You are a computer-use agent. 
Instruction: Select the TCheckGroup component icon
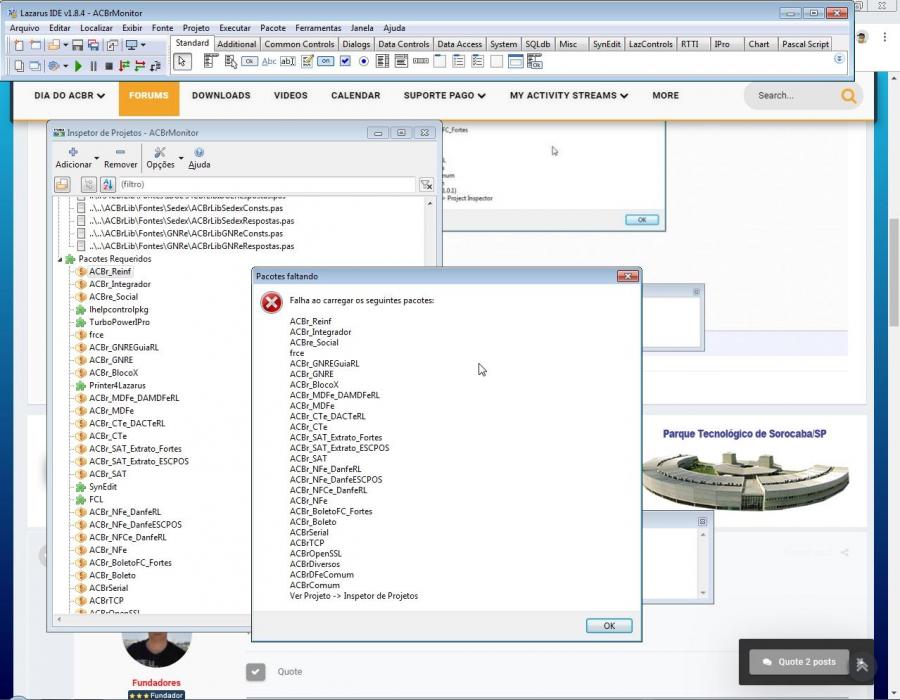[x=478, y=61]
